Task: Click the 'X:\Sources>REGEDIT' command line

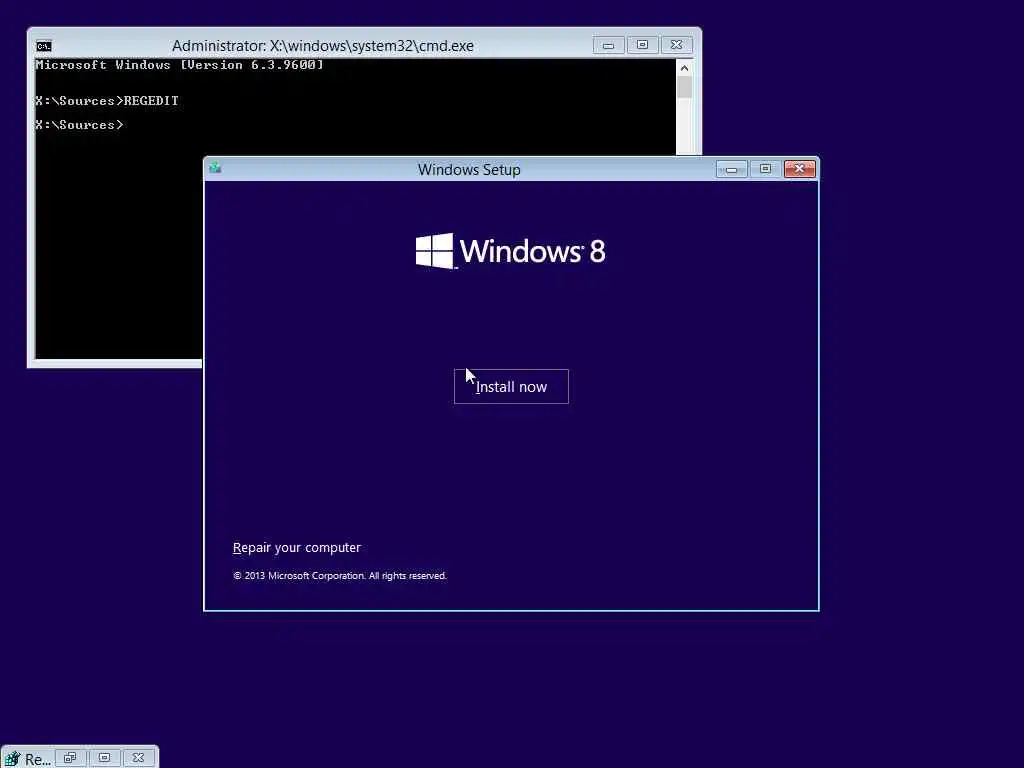Action: pos(107,101)
